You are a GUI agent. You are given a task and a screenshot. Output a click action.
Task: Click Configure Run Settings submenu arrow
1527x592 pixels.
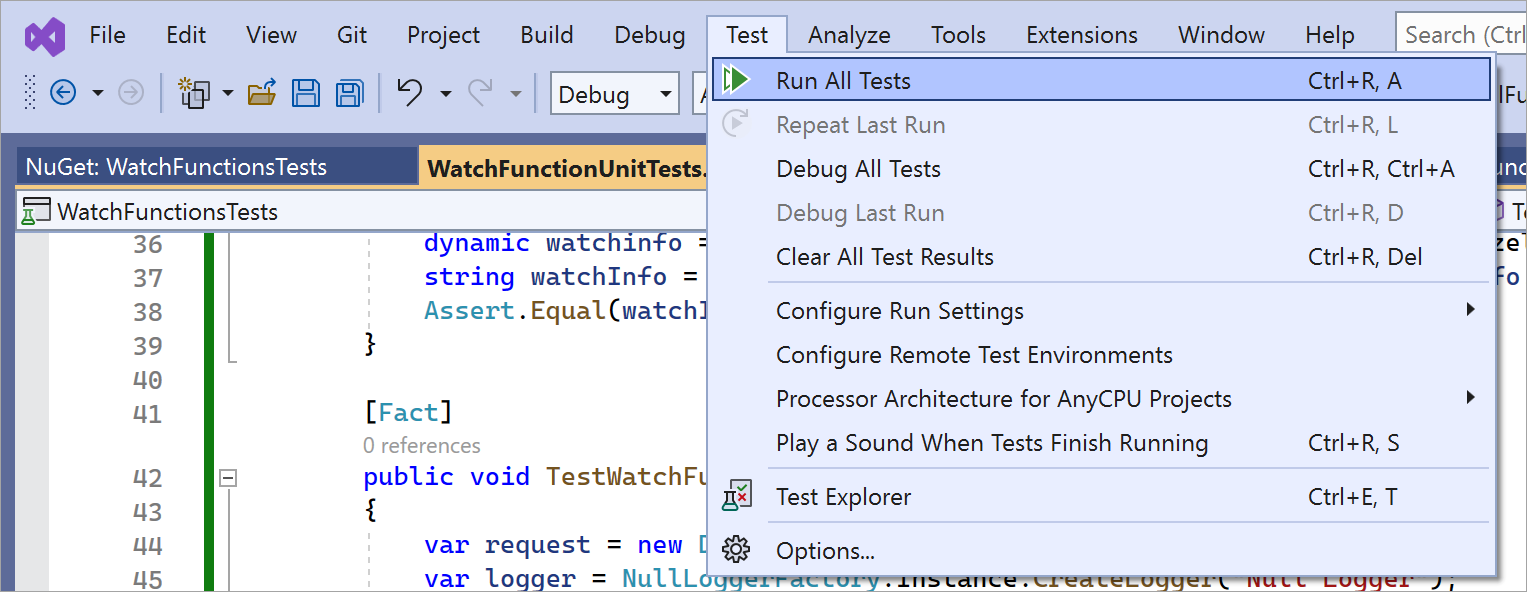(x=1471, y=310)
